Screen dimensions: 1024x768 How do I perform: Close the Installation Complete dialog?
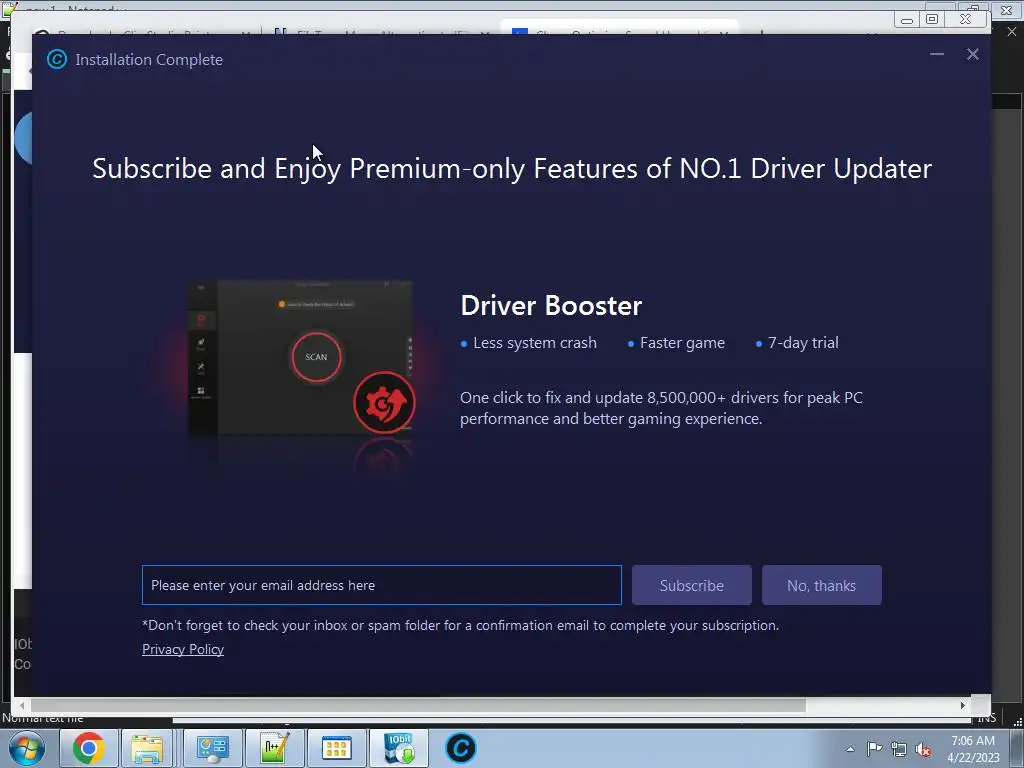[972, 54]
